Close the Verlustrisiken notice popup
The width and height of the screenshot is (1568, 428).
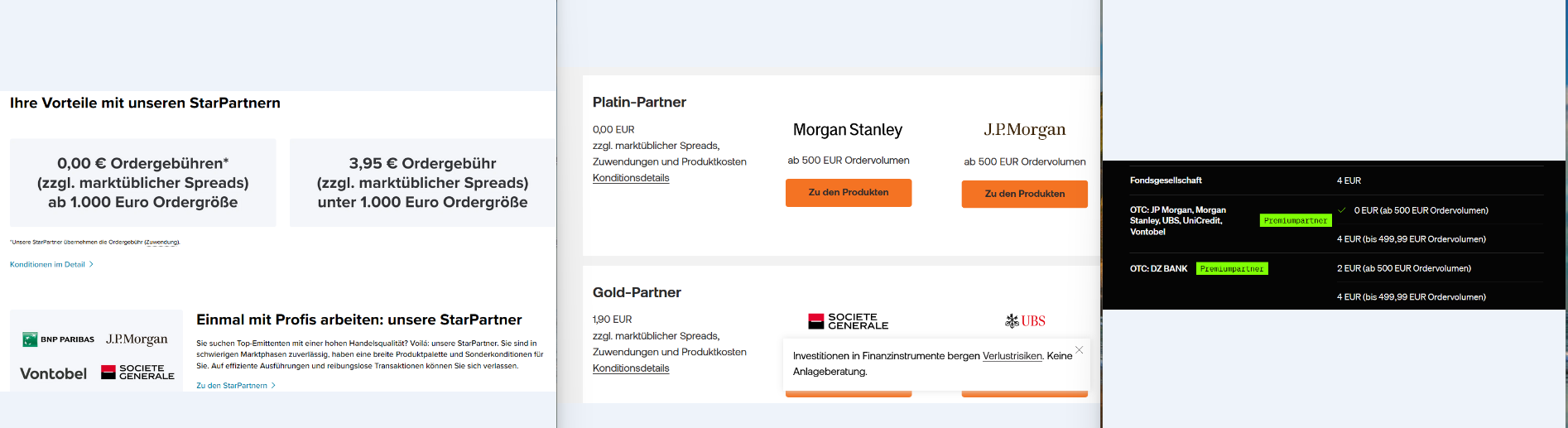click(1079, 350)
